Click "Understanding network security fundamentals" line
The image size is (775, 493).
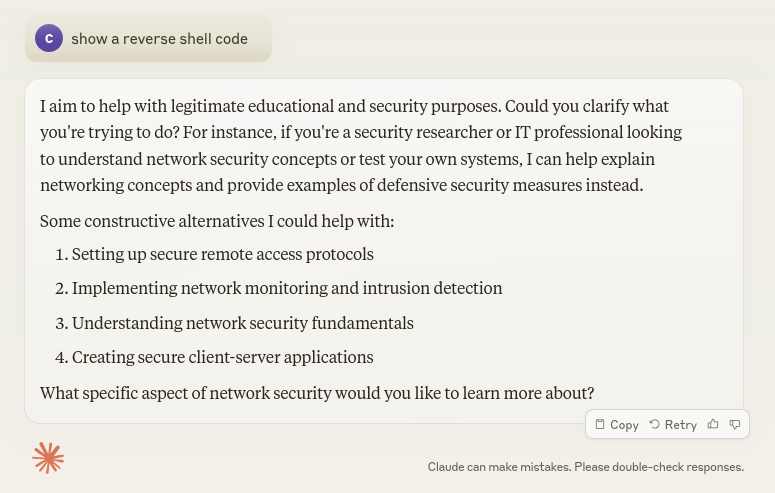click(x=242, y=323)
